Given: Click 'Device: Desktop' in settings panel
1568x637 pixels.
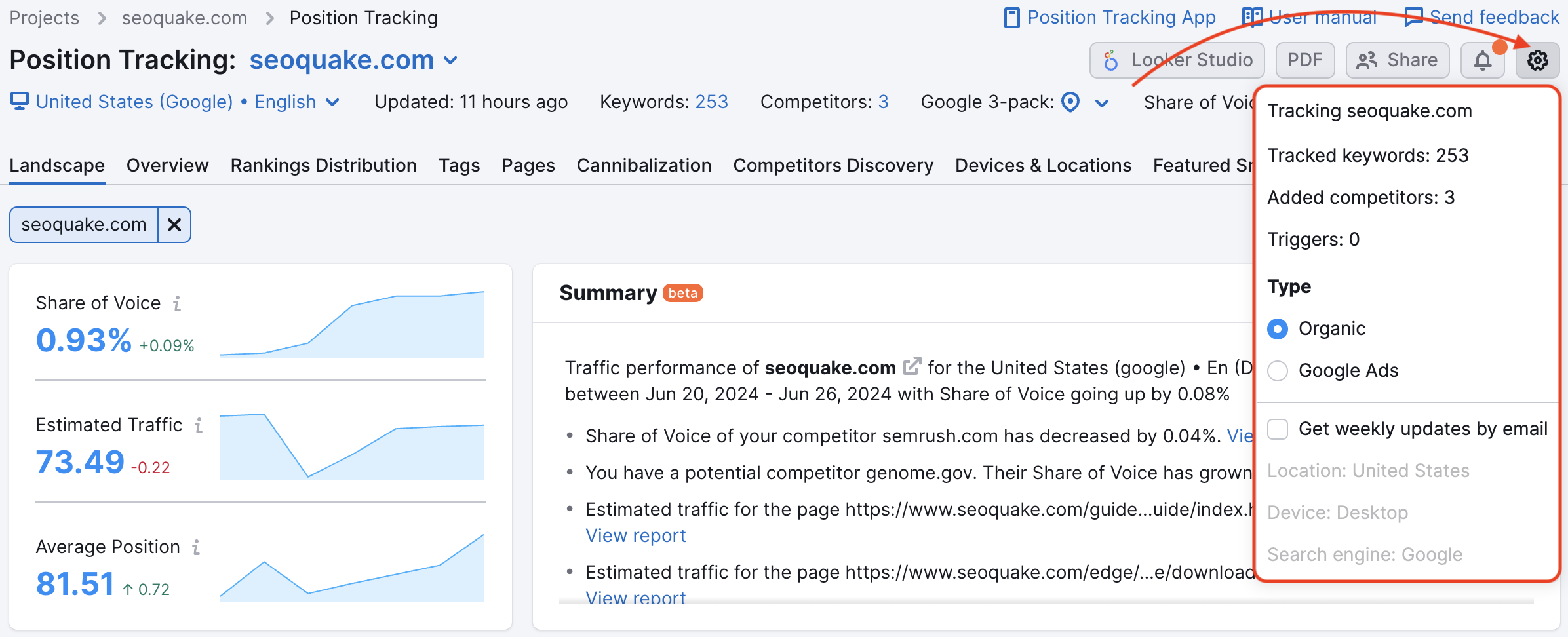Looking at the screenshot, I should (1337, 512).
